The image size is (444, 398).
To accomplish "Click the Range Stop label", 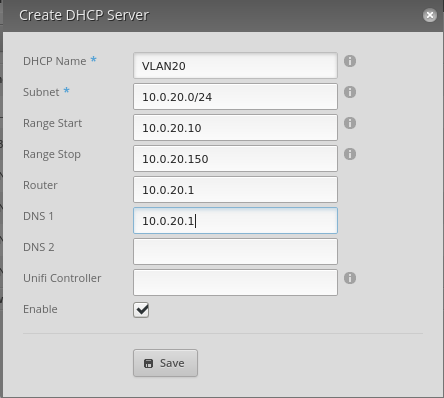I will (x=52, y=154).
